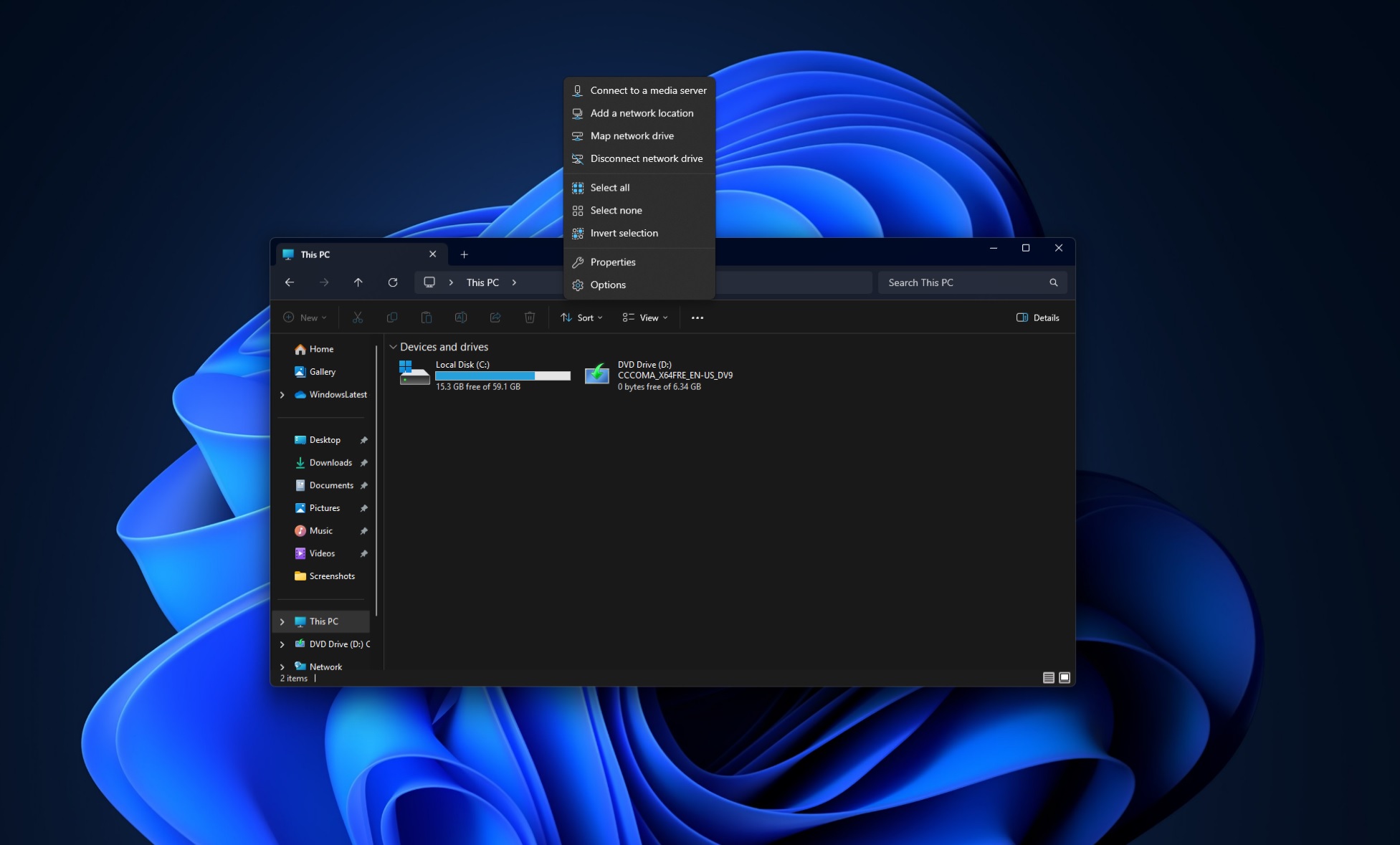This screenshot has height=845, width=1400.
Task: Click the Search magnifier icon
Action: (x=1053, y=282)
